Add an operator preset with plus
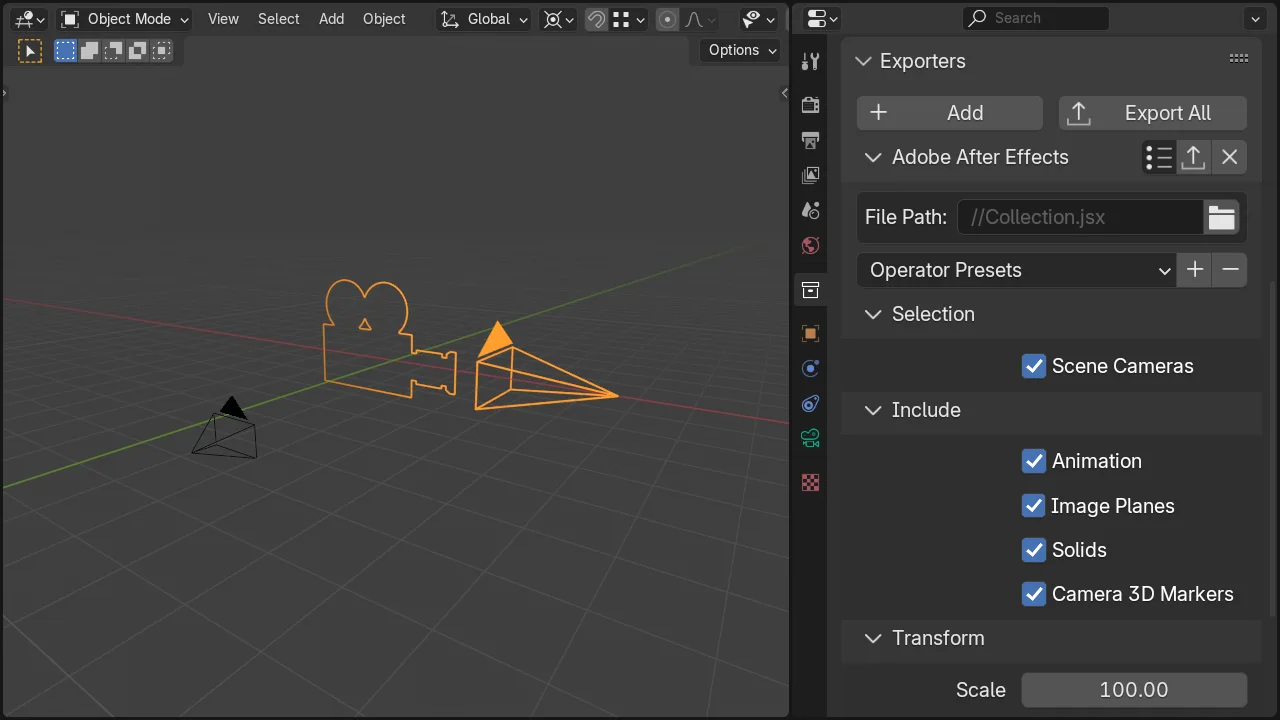The image size is (1280, 720). 1195,270
